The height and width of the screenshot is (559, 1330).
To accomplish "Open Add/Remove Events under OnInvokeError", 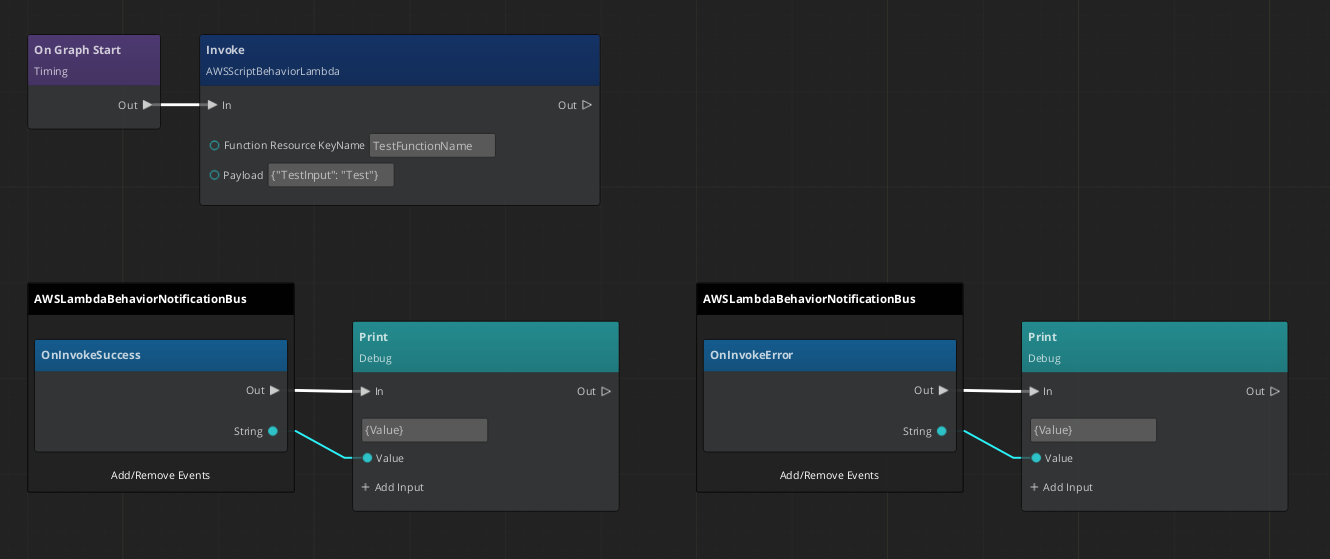I will [829, 475].
